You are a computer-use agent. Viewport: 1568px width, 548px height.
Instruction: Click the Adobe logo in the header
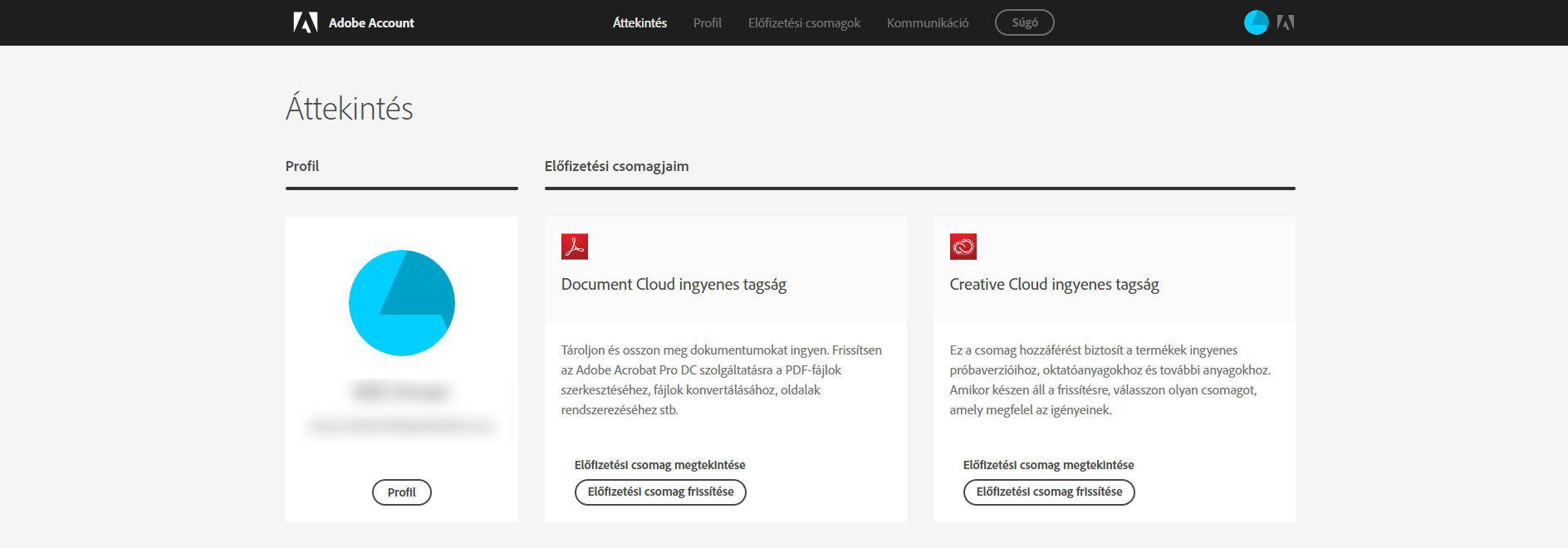[x=306, y=22]
